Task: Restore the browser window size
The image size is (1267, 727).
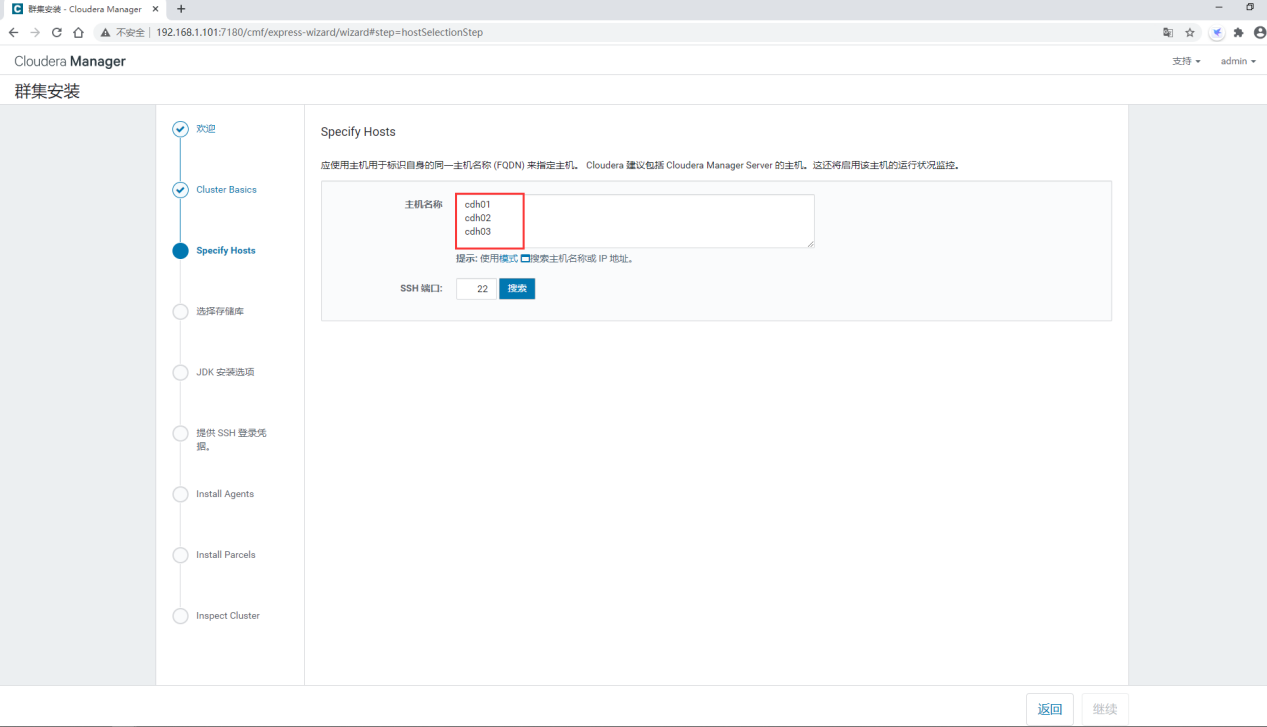Action: tap(1250, 8)
